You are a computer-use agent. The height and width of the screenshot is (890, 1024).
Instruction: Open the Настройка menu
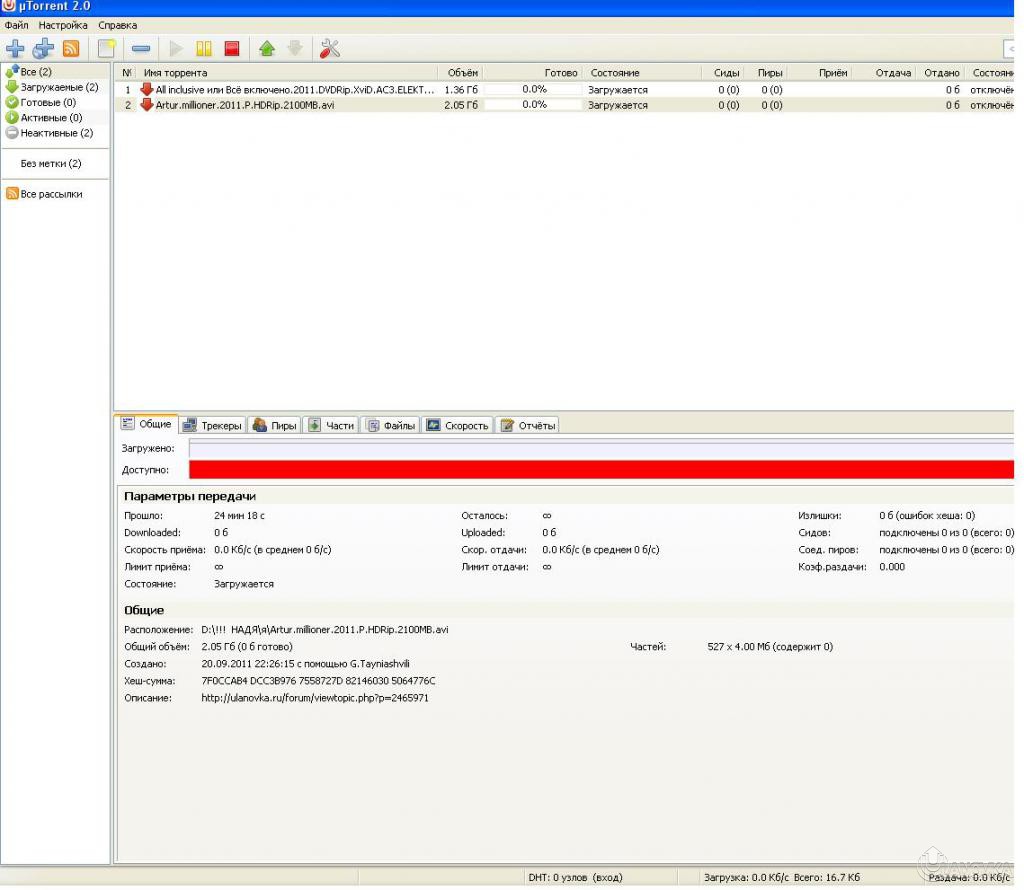pos(63,25)
